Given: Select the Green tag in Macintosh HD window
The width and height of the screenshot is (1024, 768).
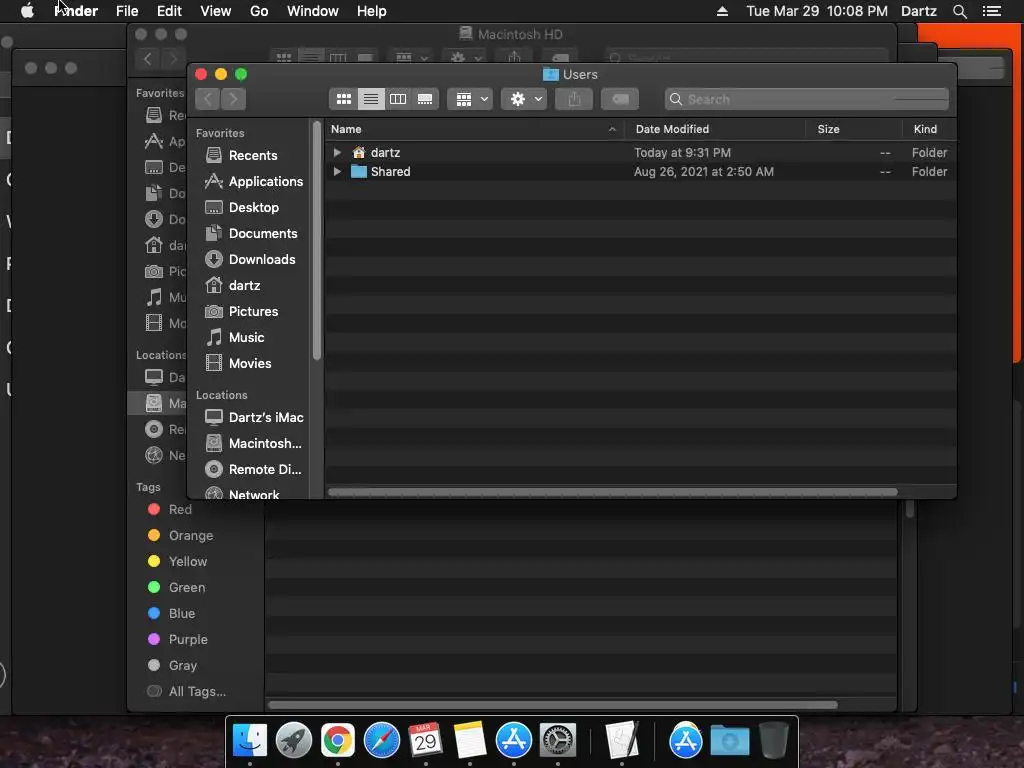Looking at the screenshot, I should pos(177,588).
